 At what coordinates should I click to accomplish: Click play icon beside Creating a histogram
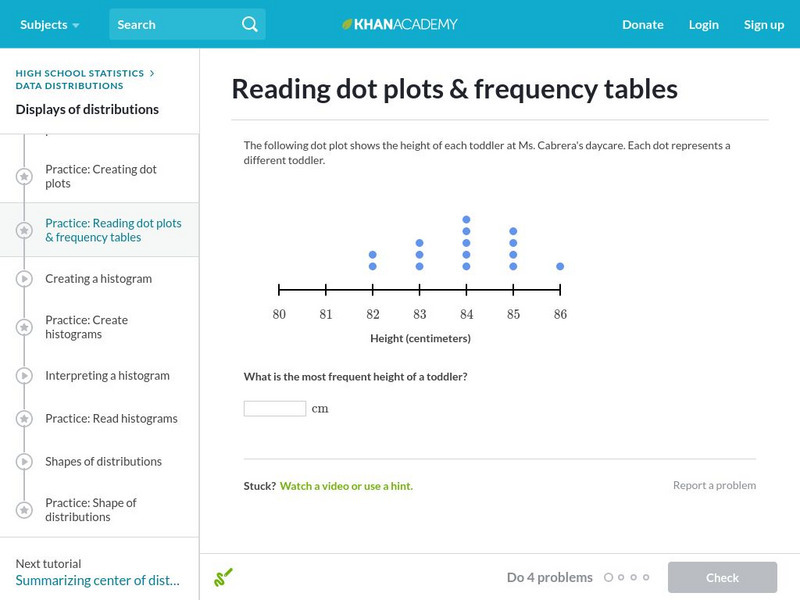(24, 279)
